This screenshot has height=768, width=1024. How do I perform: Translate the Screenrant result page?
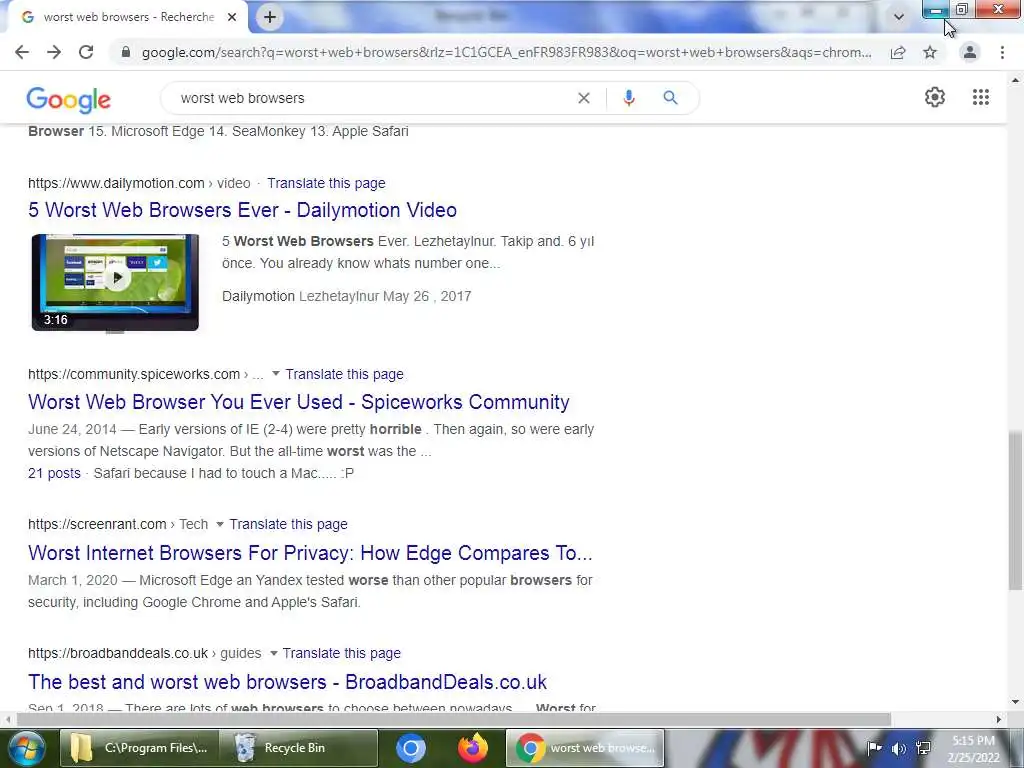288,524
